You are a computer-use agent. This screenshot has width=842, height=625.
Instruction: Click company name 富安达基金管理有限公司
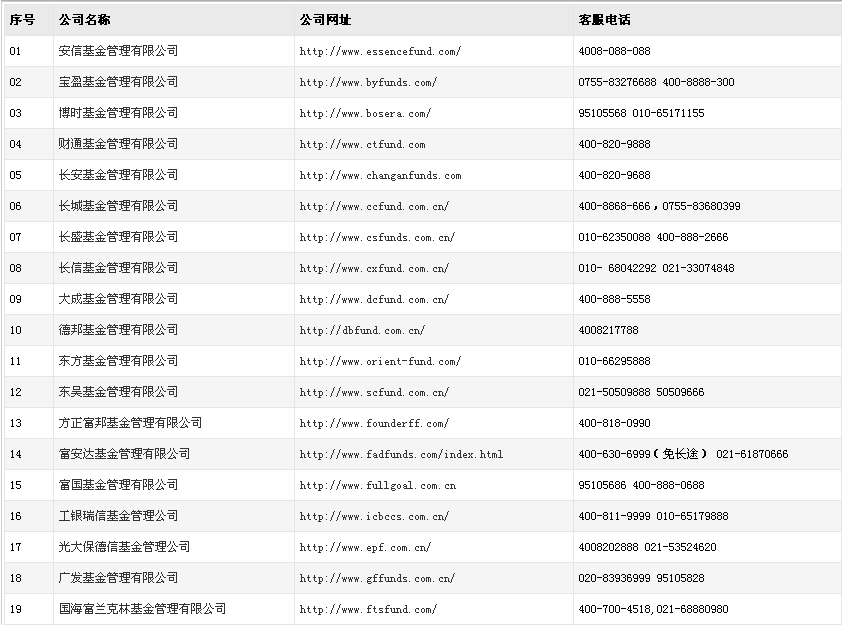pyautogui.click(x=124, y=454)
